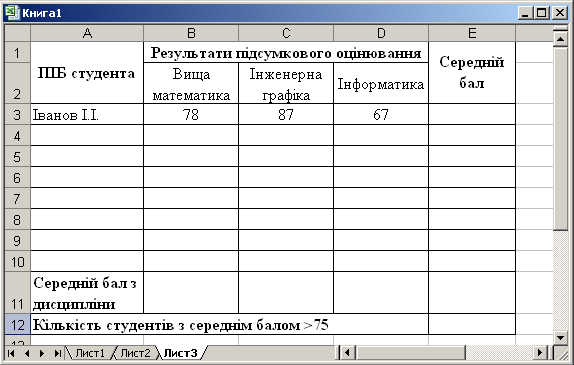Click cell 'Середній бал з дисципліни'
The width and height of the screenshot is (574, 365).
pyautogui.click(x=87, y=293)
